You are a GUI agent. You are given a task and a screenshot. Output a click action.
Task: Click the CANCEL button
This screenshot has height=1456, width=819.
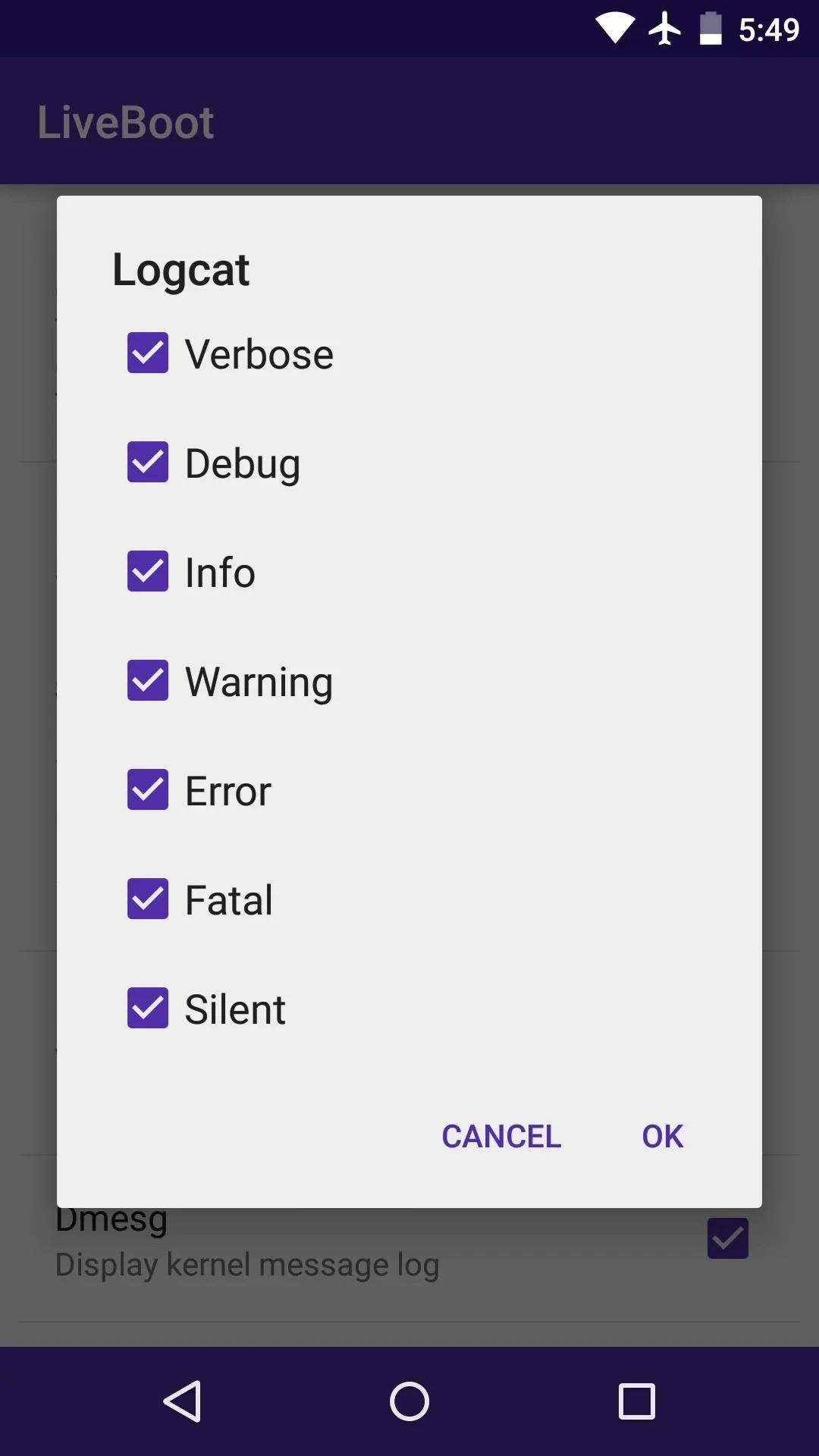(x=501, y=1136)
